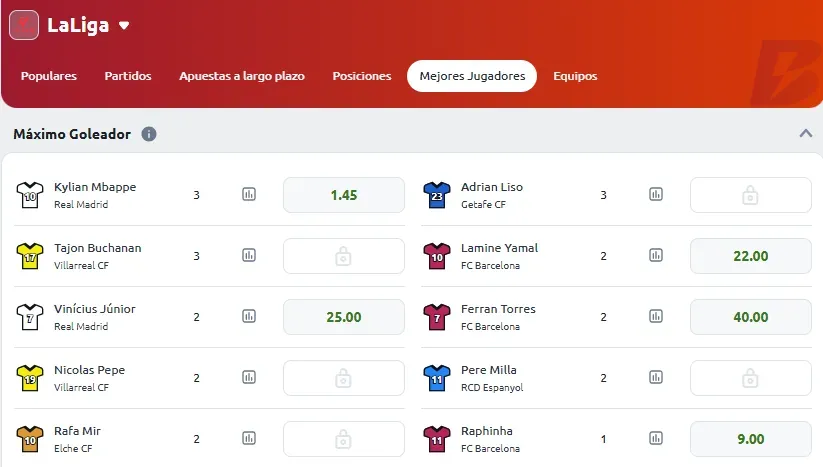Image resolution: width=823 pixels, height=467 pixels.
Task: Bet on Kylian Mbappe at 1.45 odds
Action: tap(344, 195)
